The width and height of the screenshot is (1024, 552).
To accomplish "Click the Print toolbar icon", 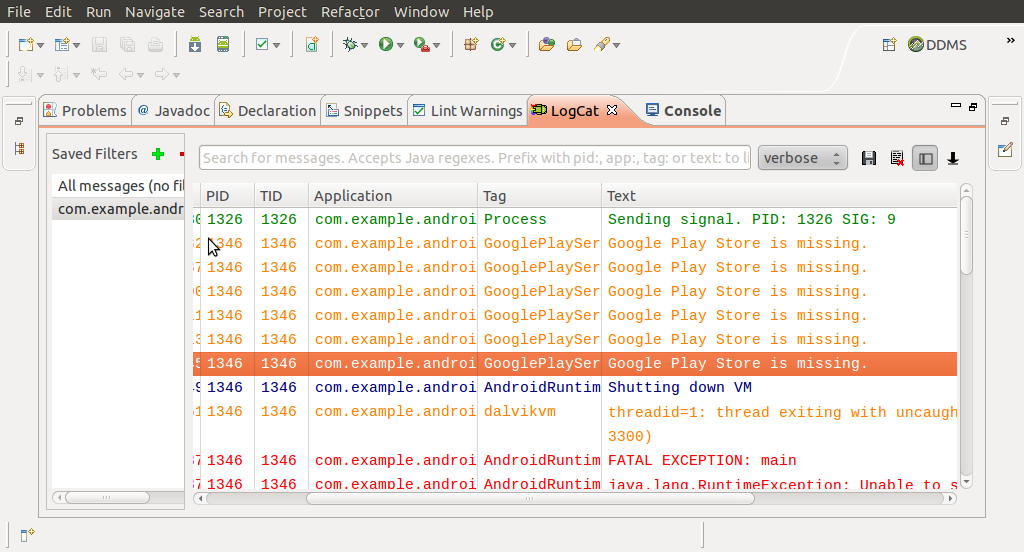I will (155, 44).
